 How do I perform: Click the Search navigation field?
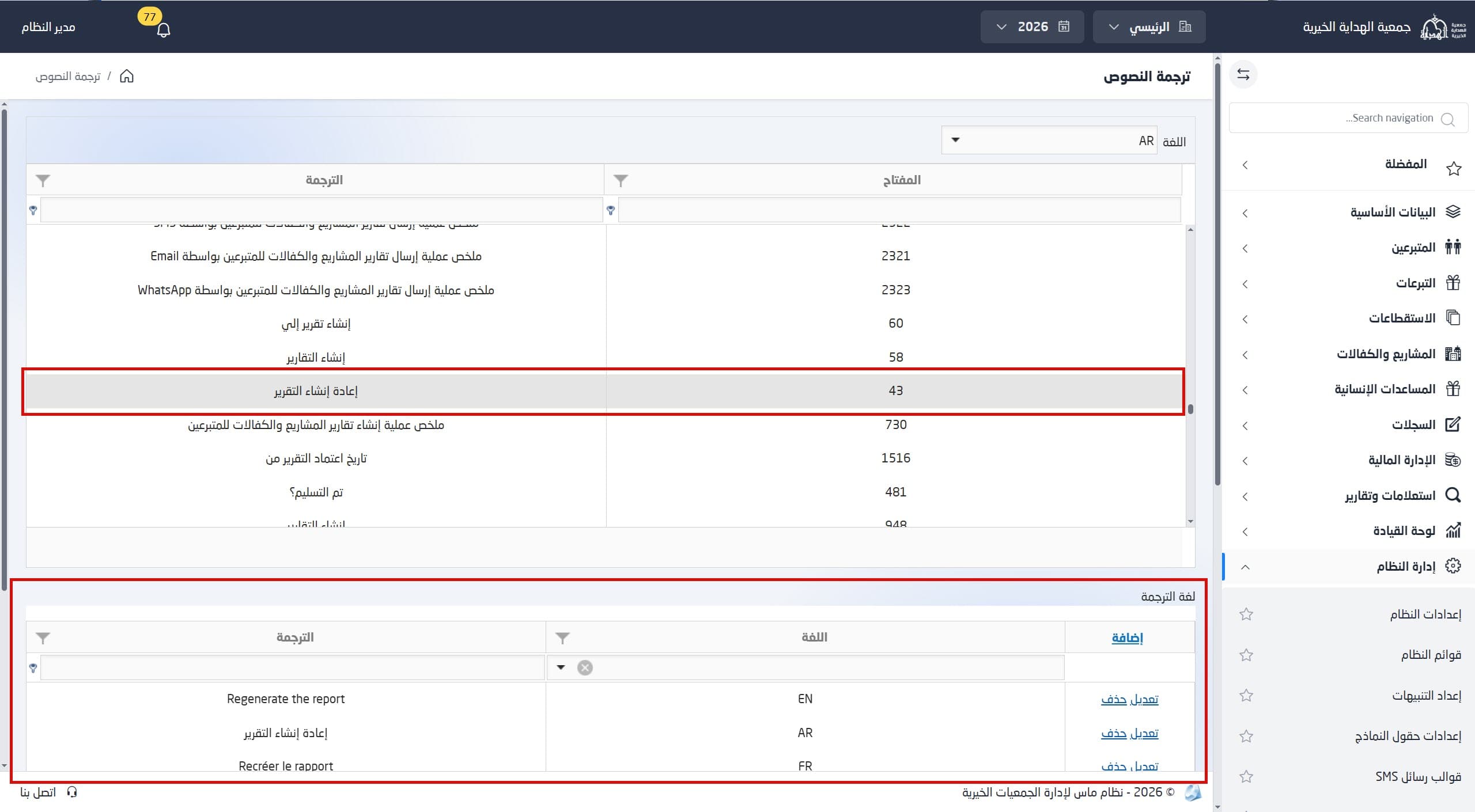click(1348, 118)
